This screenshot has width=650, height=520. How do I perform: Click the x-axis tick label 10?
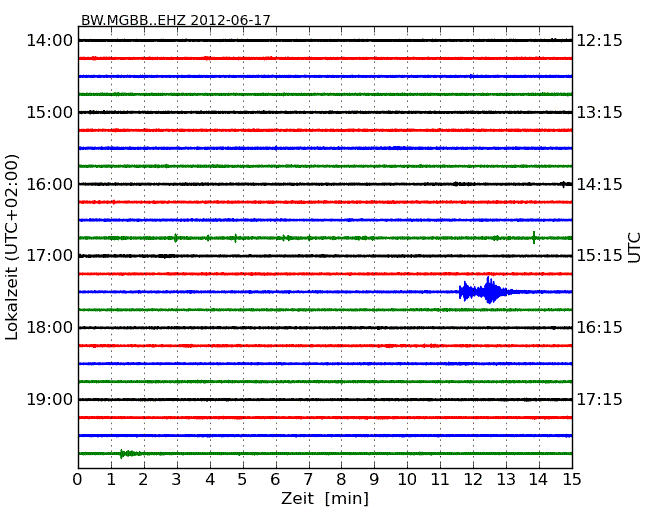coord(407,479)
